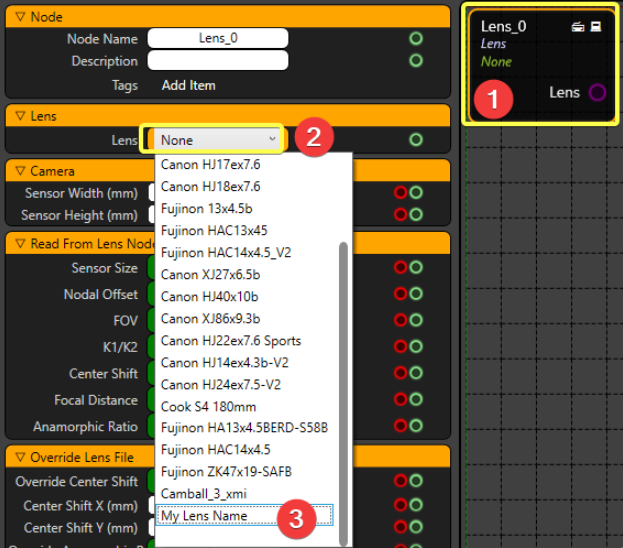
Task: Click Add Item next to Tags
Action: (188, 86)
